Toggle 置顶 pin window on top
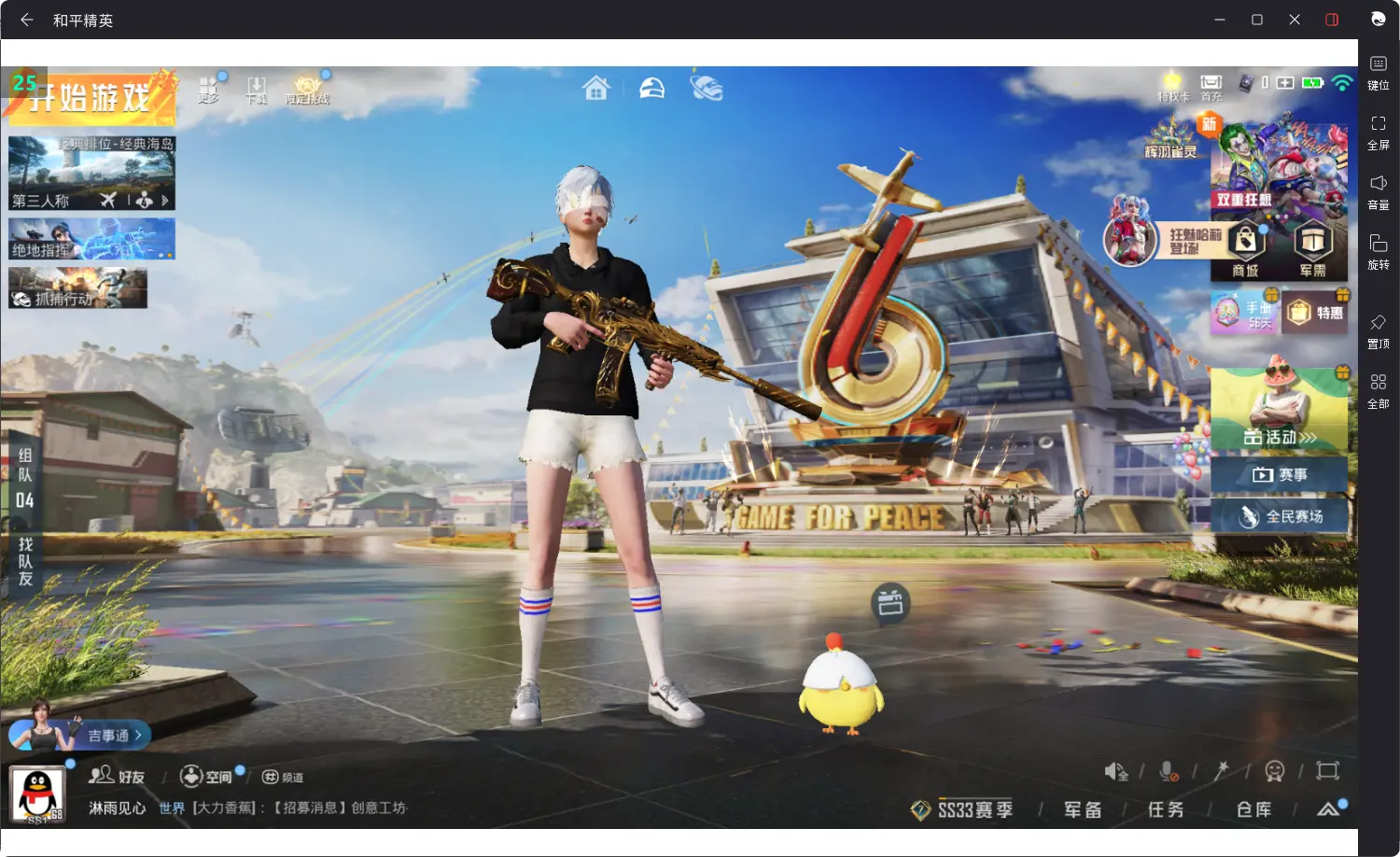Viewport: 1400px width, 857px height. click(1378, 330)
